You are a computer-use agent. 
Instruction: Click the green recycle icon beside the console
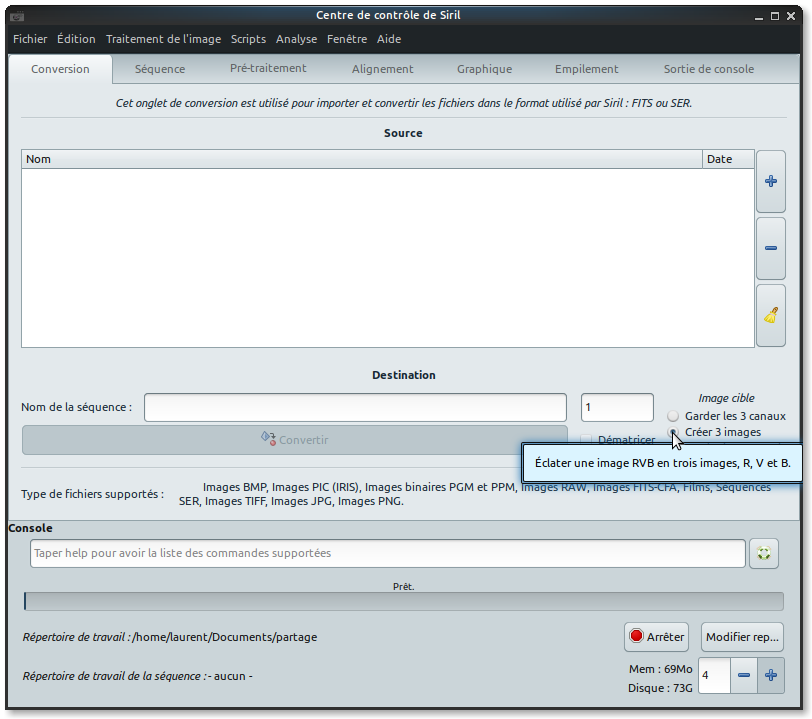click(764, 553)
